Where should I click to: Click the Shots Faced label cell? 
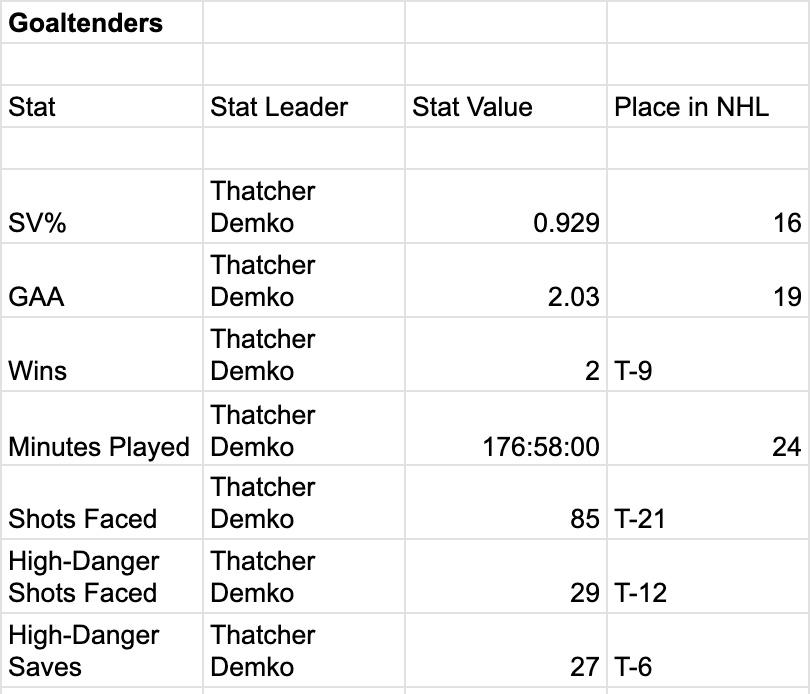pos(83,519)
